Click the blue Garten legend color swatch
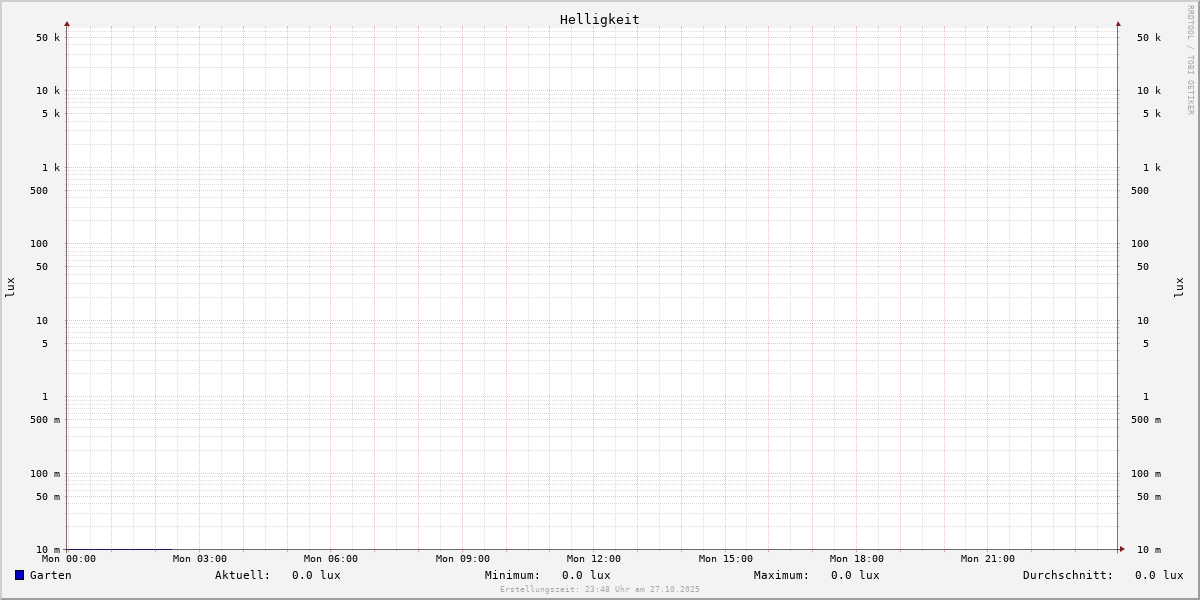1200x600 pixels. click(19, 575)
